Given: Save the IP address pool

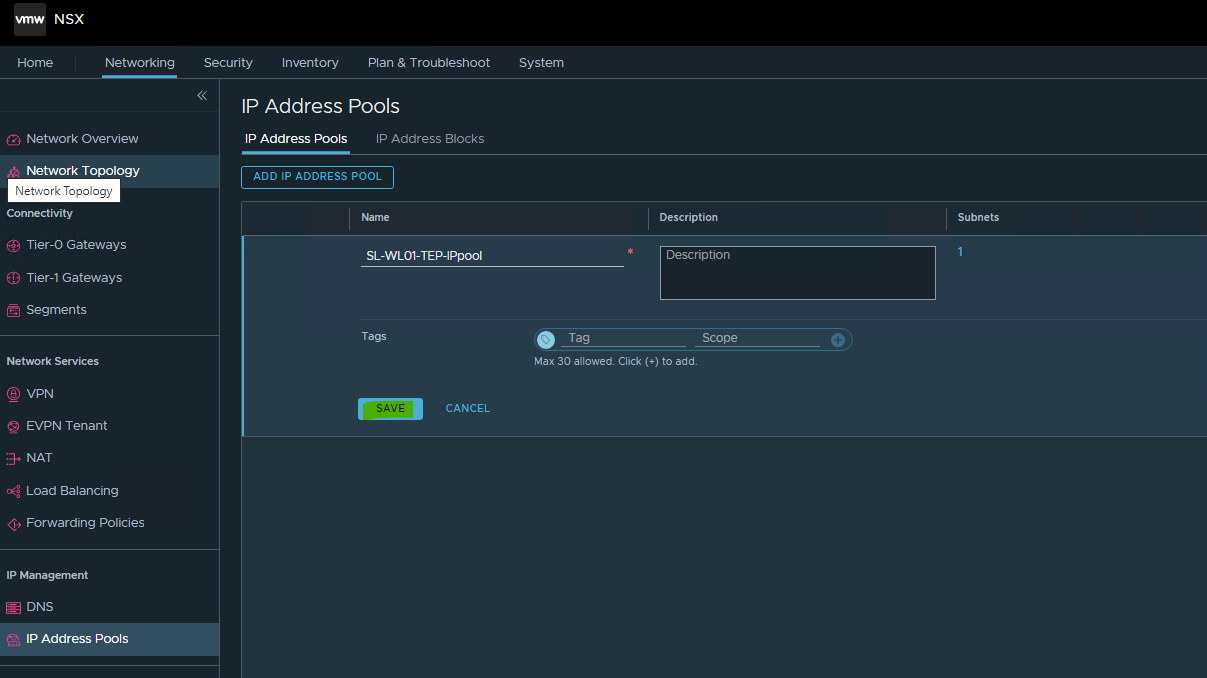Looking at the screenshot, I should coord(390,409).
